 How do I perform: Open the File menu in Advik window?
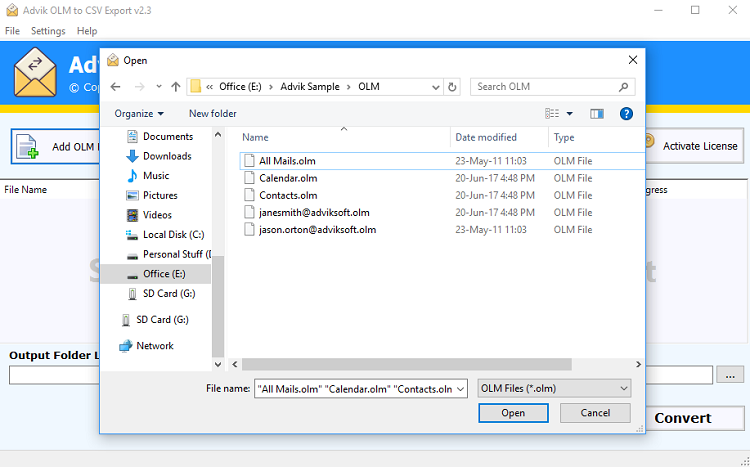(12, 31)
